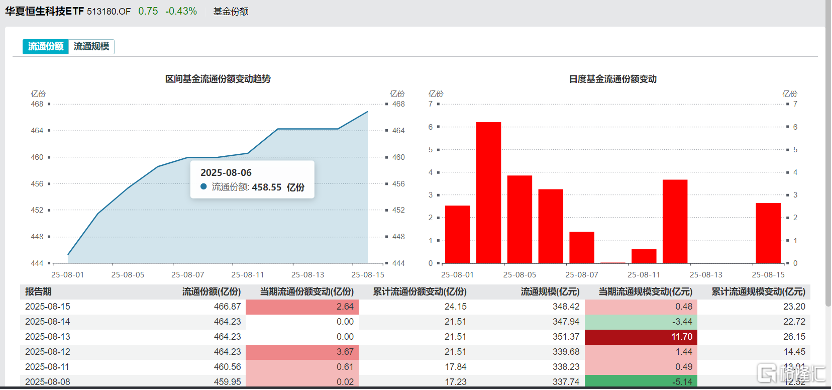Click the 报告期 column header
Screen dimensions: 832x390
[x=37, y=291]
